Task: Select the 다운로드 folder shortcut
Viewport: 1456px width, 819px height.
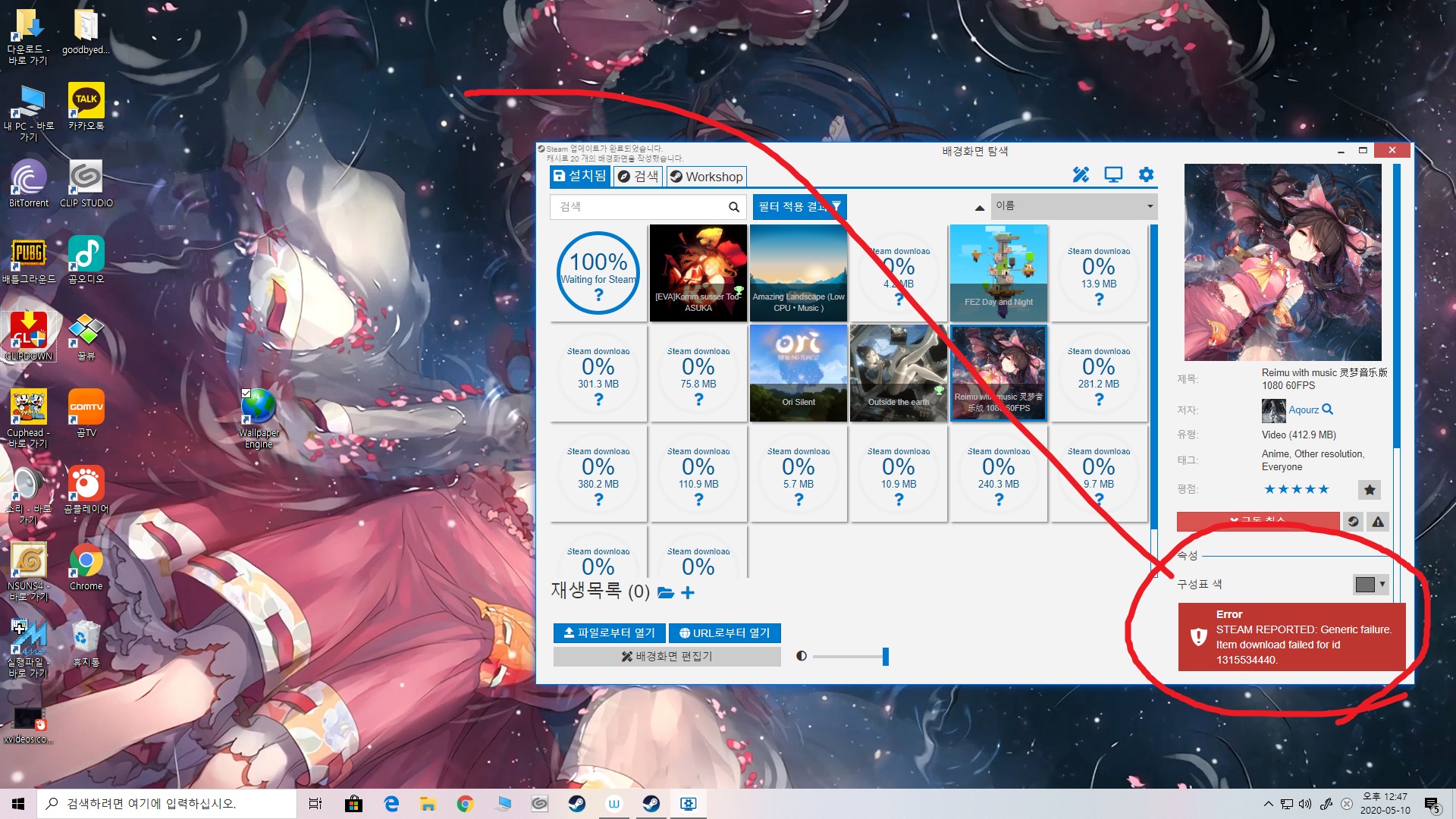Action: pyautogui.click(x=29, y=36)
